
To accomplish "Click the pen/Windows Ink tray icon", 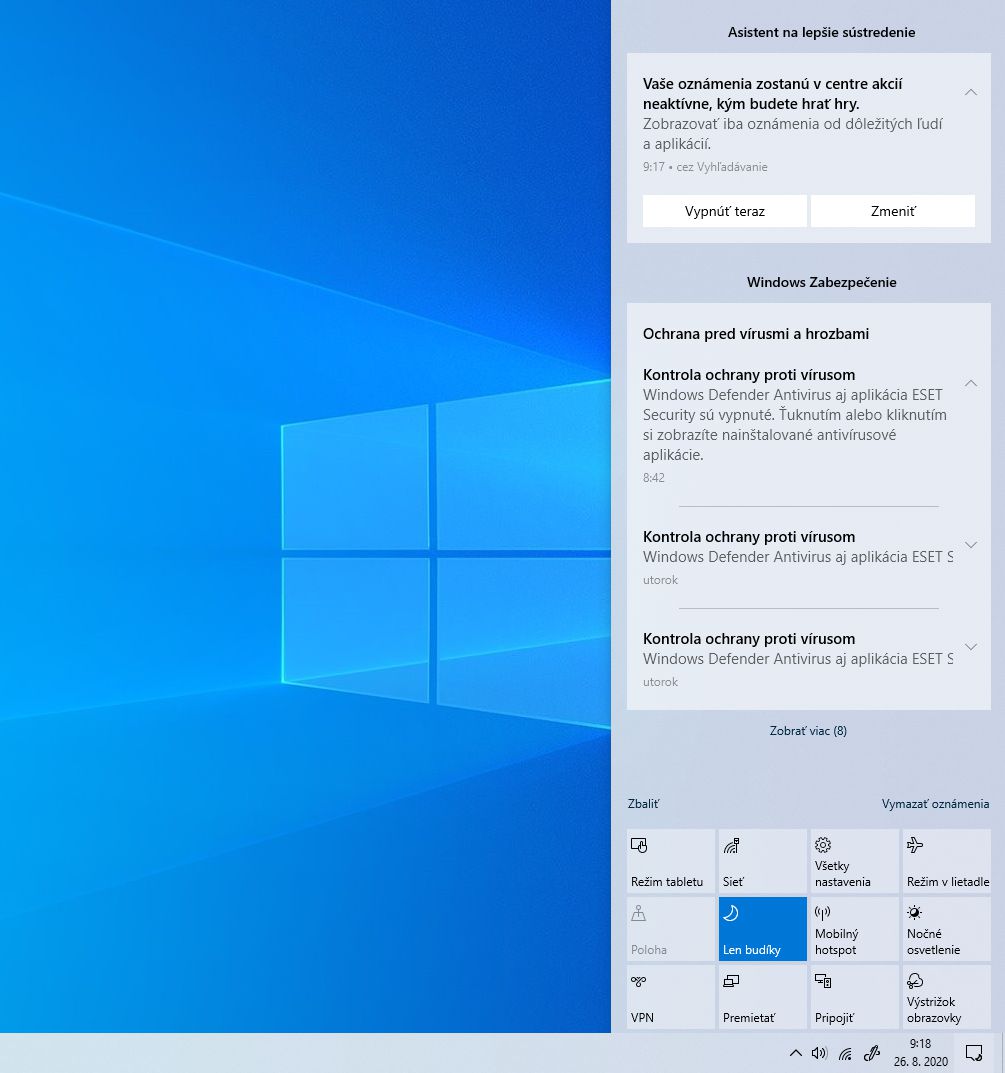I will click(x=872, y=1053).
